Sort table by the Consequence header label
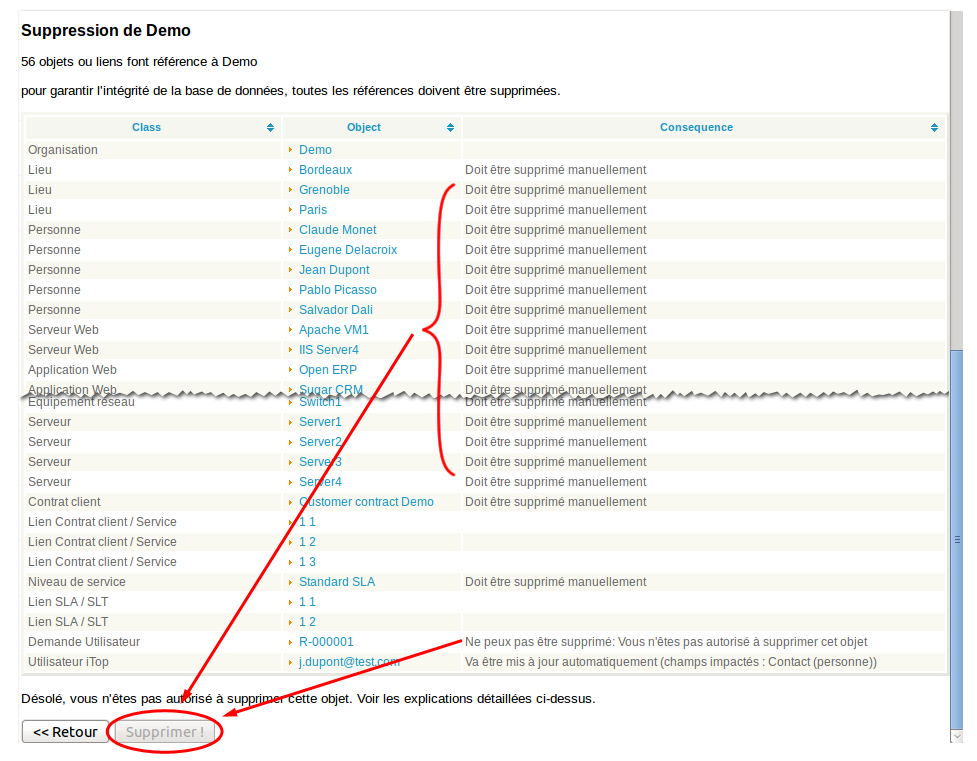 pos(696,128)
